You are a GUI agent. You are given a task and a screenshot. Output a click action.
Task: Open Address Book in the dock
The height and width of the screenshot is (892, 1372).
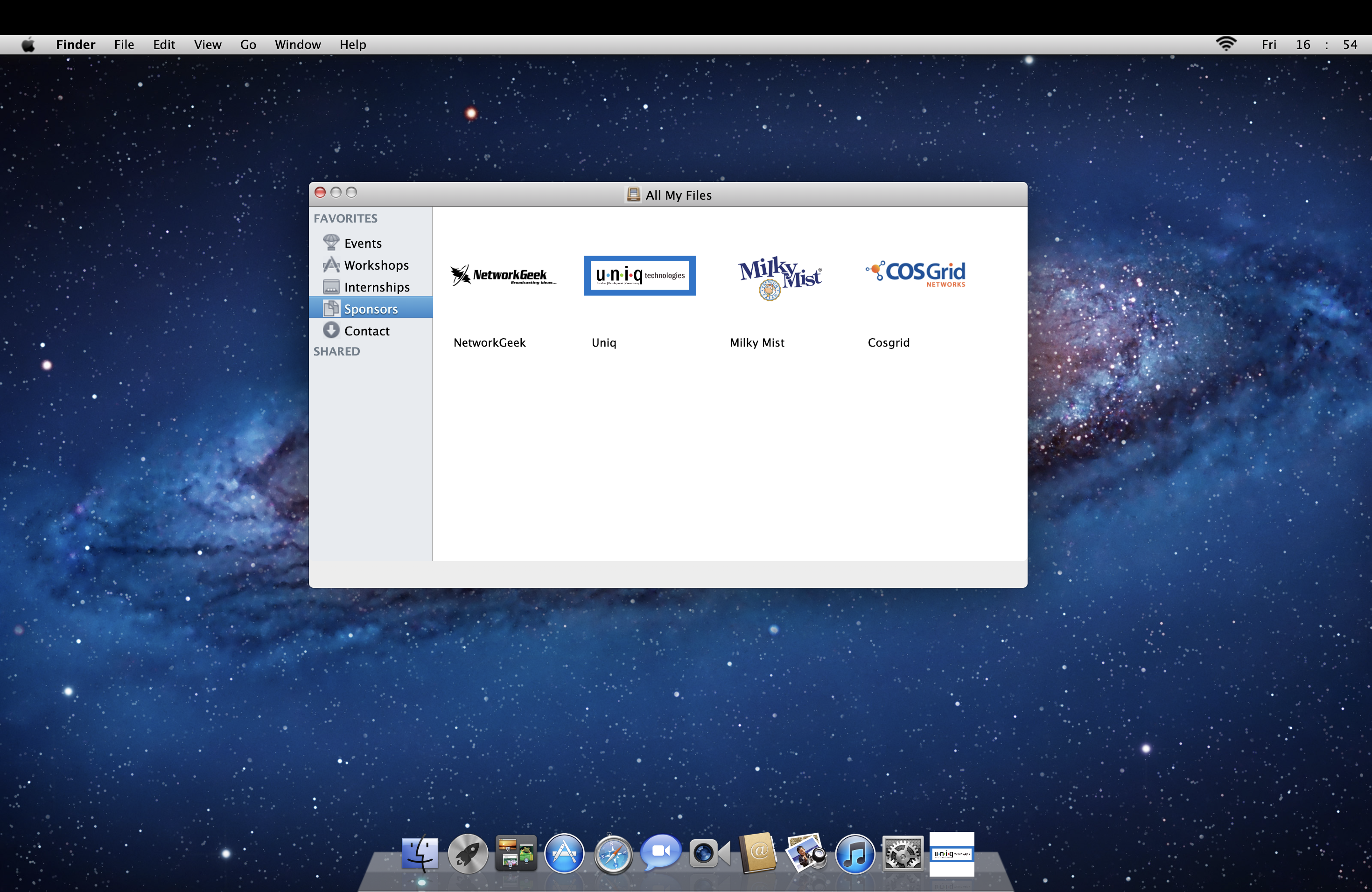click(x=758, y=853)
